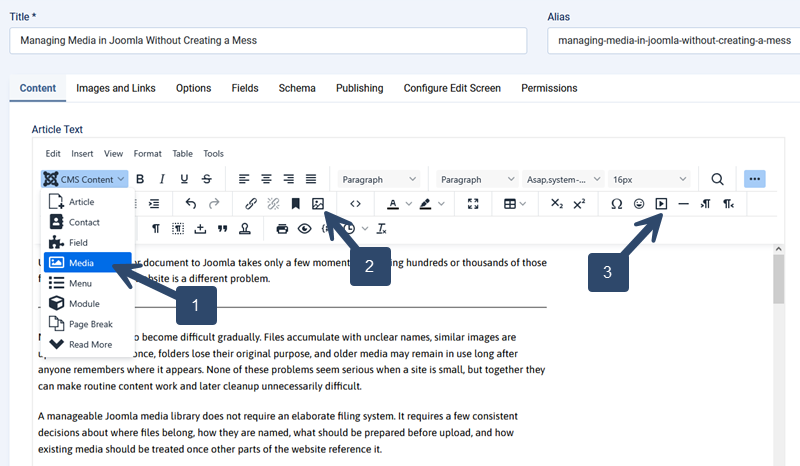The width and height of the screenshot is (800, 466).
Task: Print the article with the printer icon
Action: click(282, 229)
